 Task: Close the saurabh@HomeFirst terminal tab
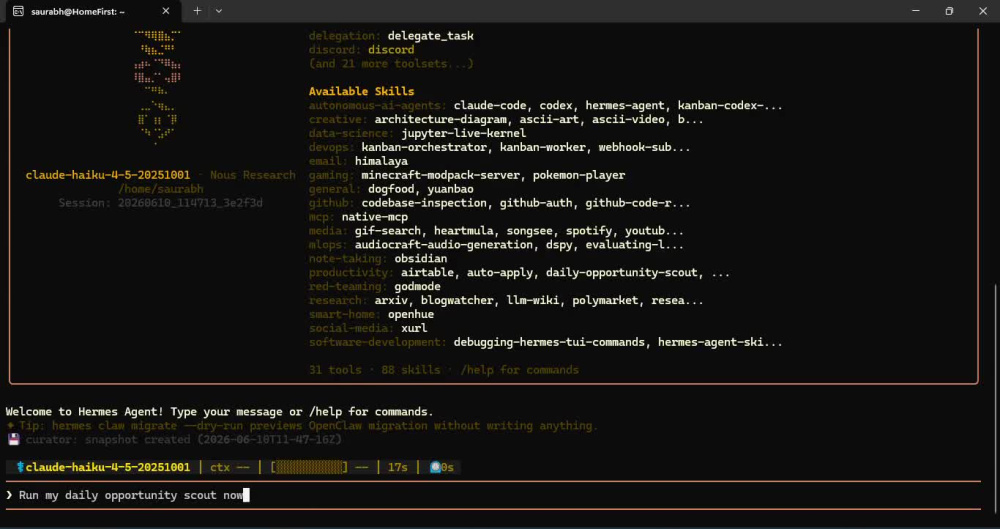point(166,11)
